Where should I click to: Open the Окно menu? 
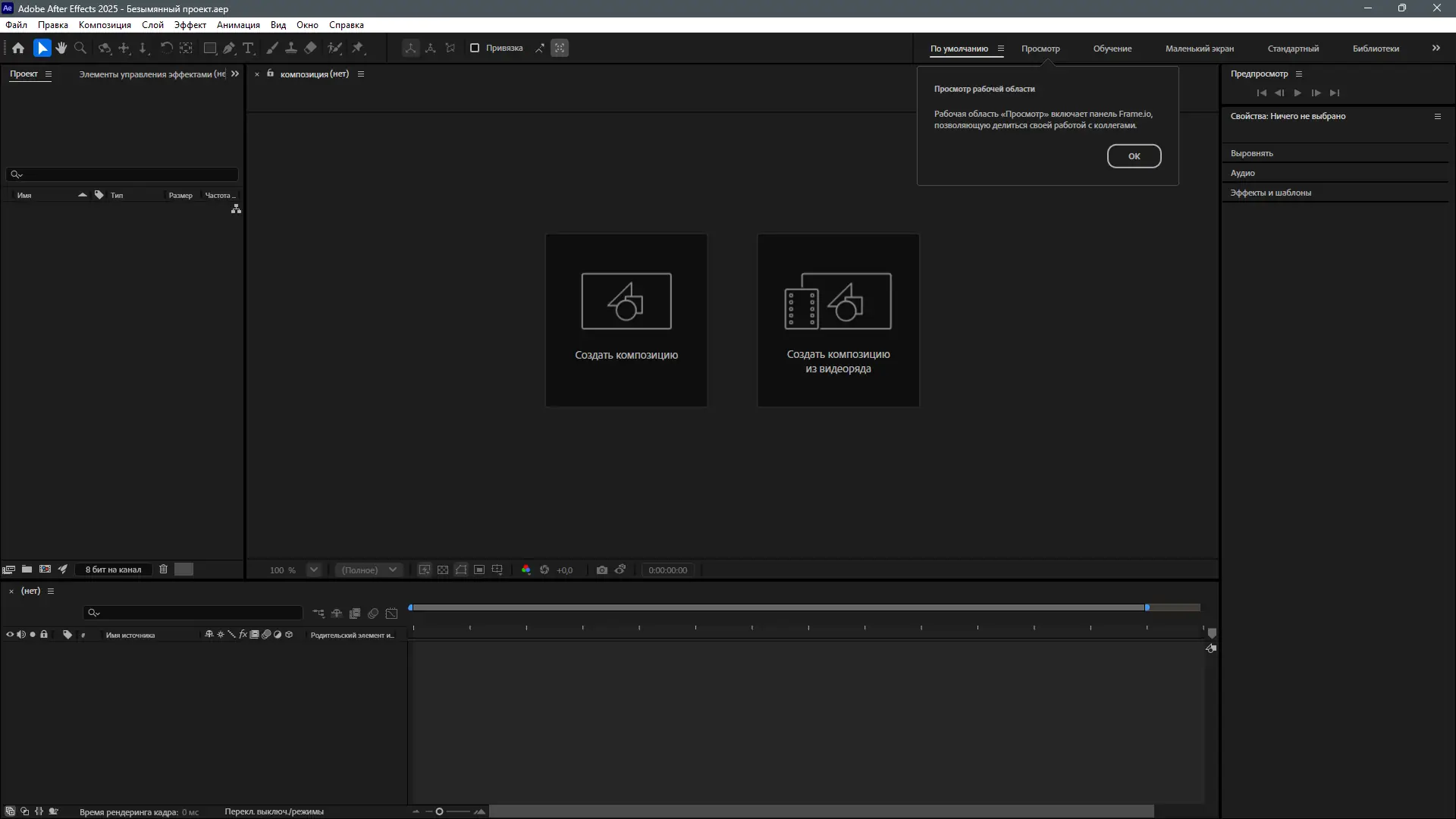pos(307,25)
